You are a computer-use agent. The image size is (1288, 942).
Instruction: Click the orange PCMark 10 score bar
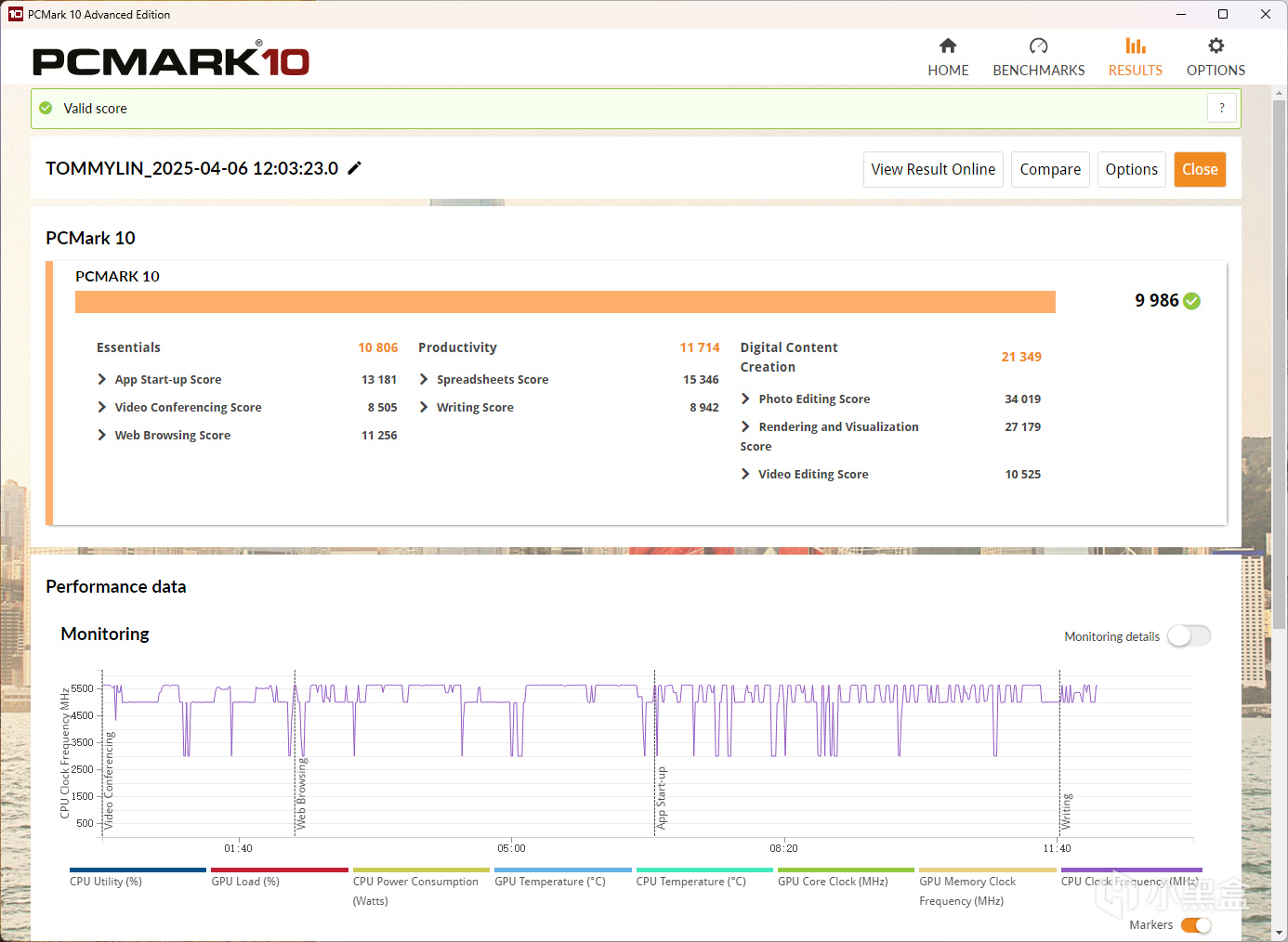point(565,302)
